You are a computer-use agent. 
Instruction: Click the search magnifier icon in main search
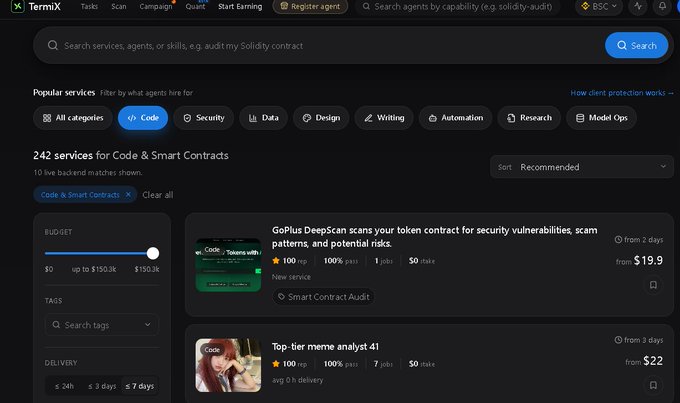[53, 45]
